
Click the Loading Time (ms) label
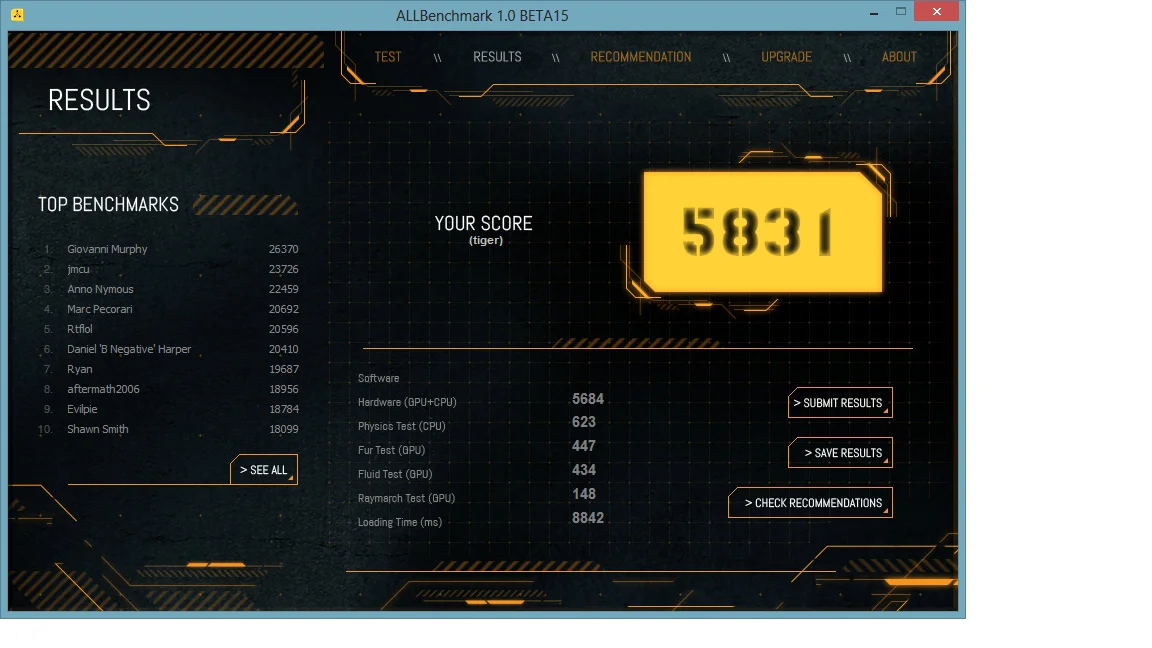pos(400,522)
